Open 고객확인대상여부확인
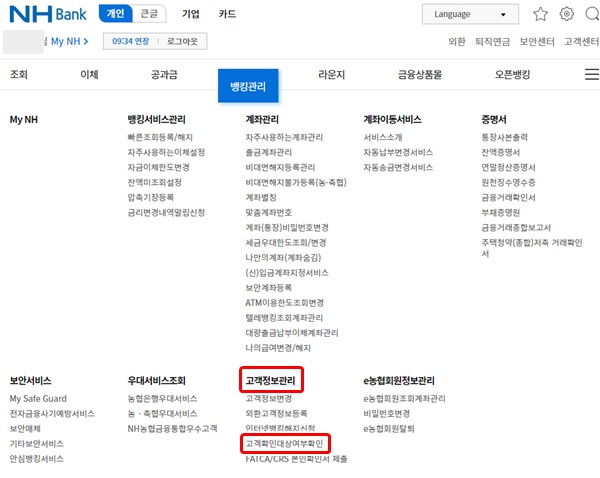This screenshot has width=600, height=478. tap(284, 444)
